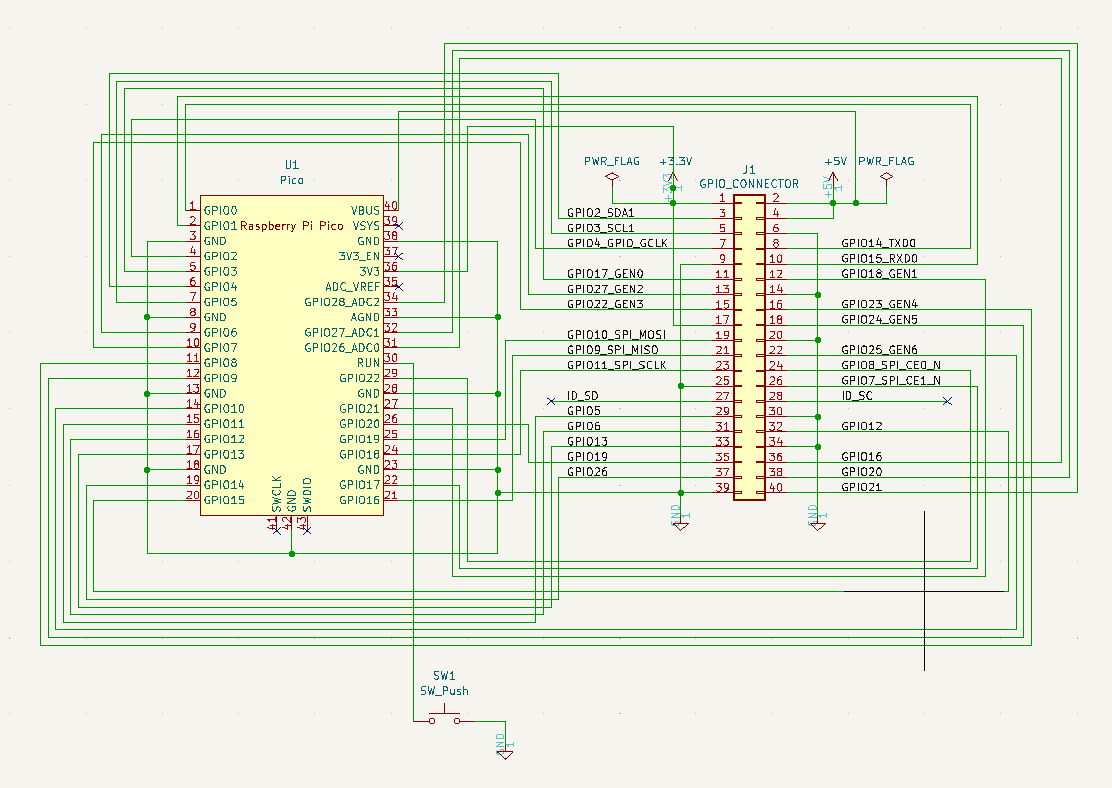This screenshot has height=788, width=1112.
Task: Select the no-connect marker on ID_SC
Action: pos(947,401)
